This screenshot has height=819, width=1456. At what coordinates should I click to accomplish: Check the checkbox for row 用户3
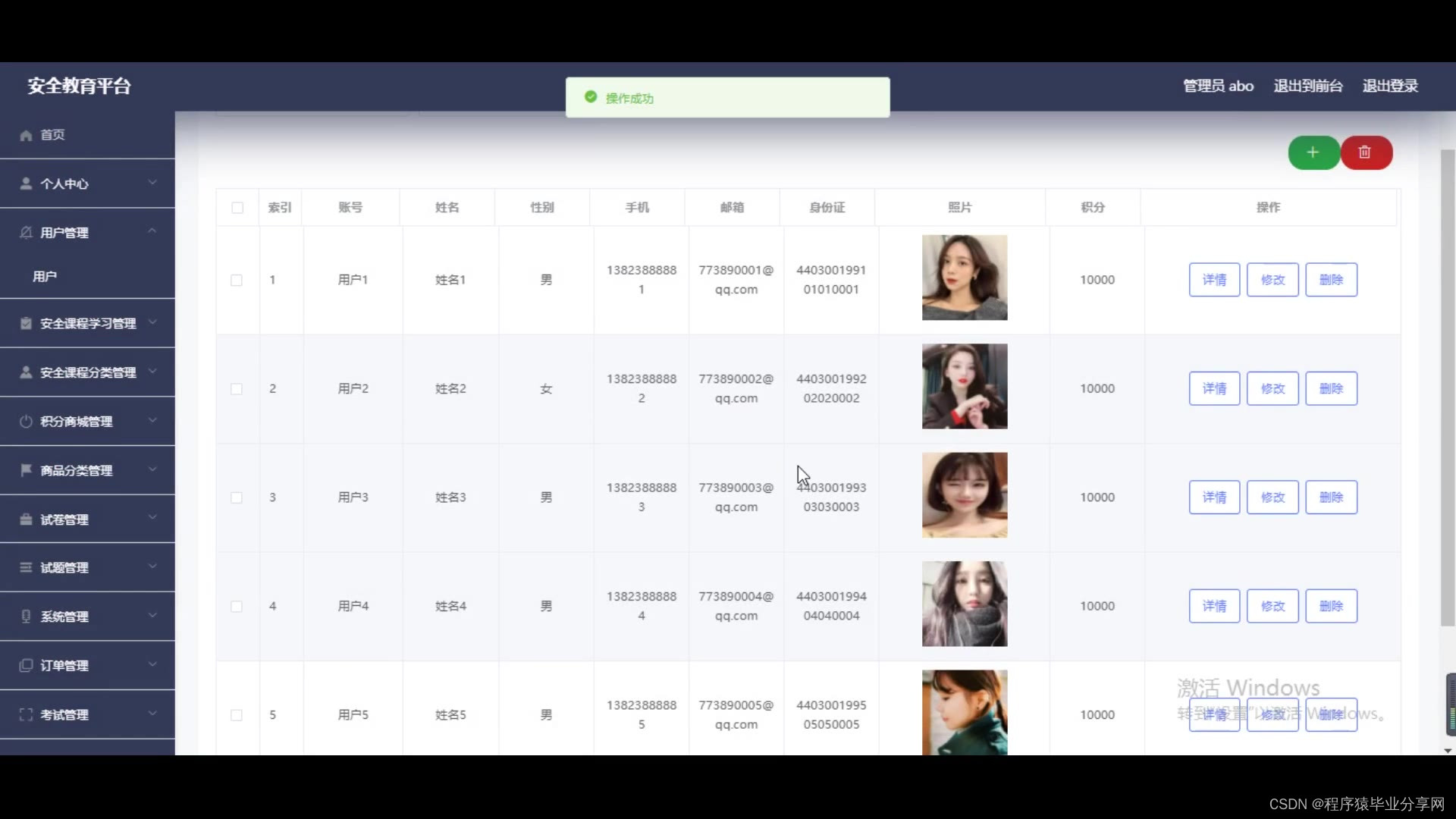[237, 497]
